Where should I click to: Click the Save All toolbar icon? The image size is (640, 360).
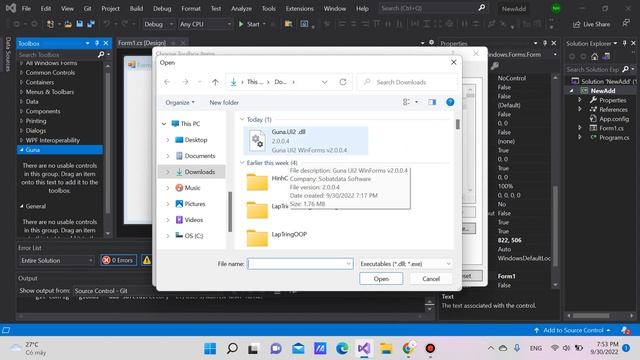click(91, 24)
